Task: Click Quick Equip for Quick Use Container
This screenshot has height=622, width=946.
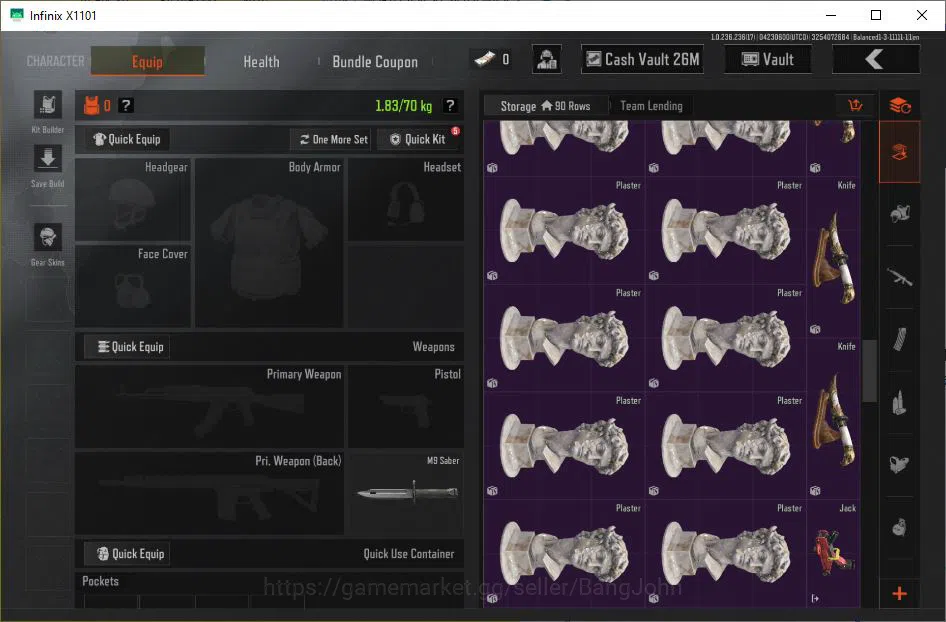Action: [x=127, y=554]
